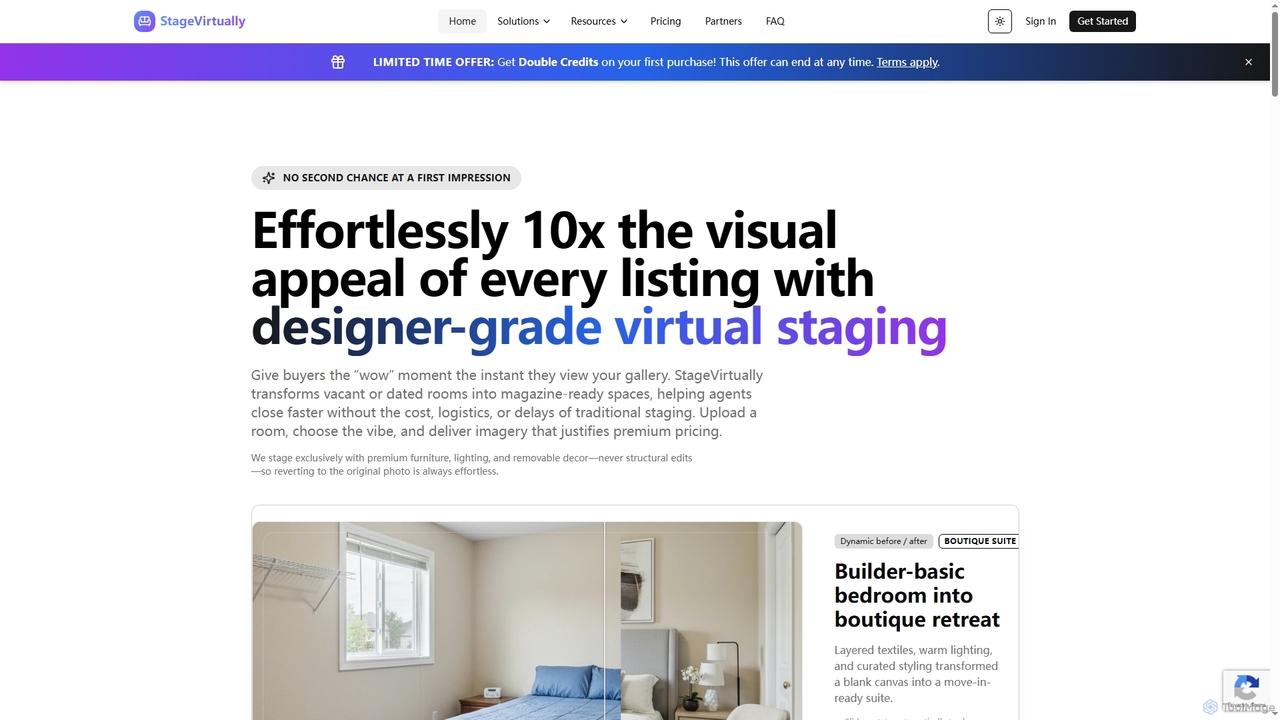Expand the Resources dropdown menu
Image resolution: width=1280 pixels, height=720 pixels.
coord(599,21)
